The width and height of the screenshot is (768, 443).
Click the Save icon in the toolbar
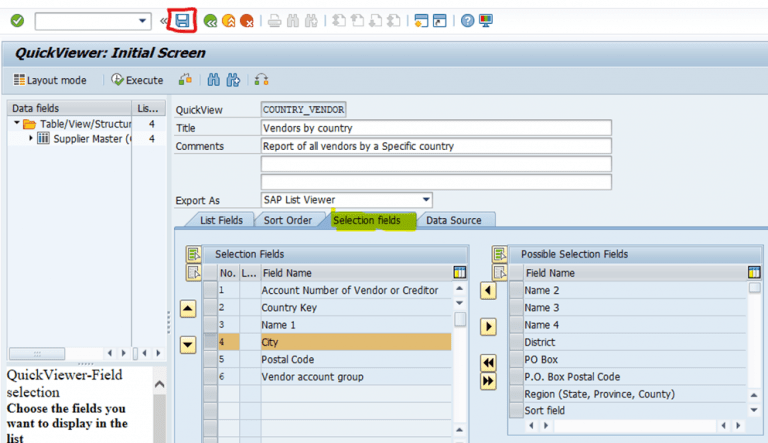tap(182, 20)
